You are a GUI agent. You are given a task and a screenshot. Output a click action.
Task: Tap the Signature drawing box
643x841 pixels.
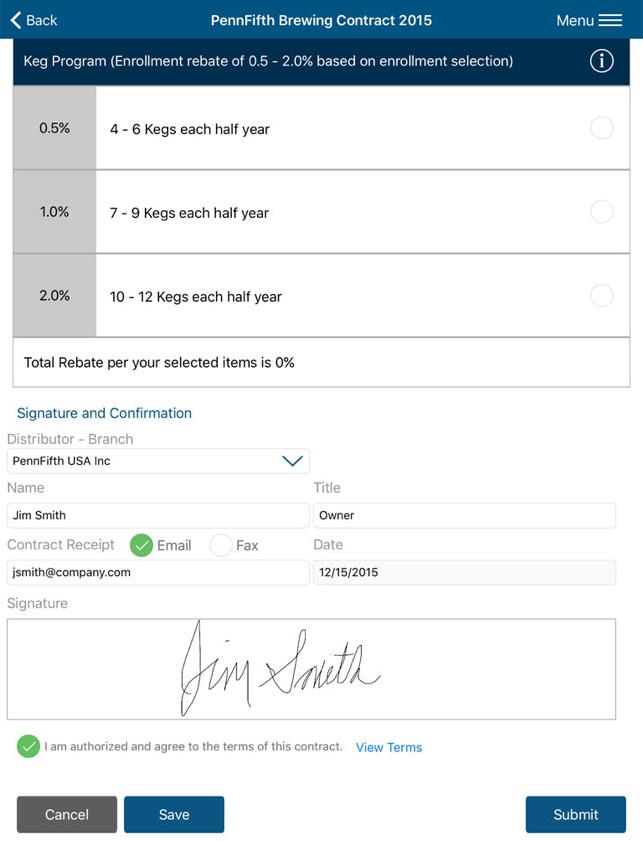311,669
